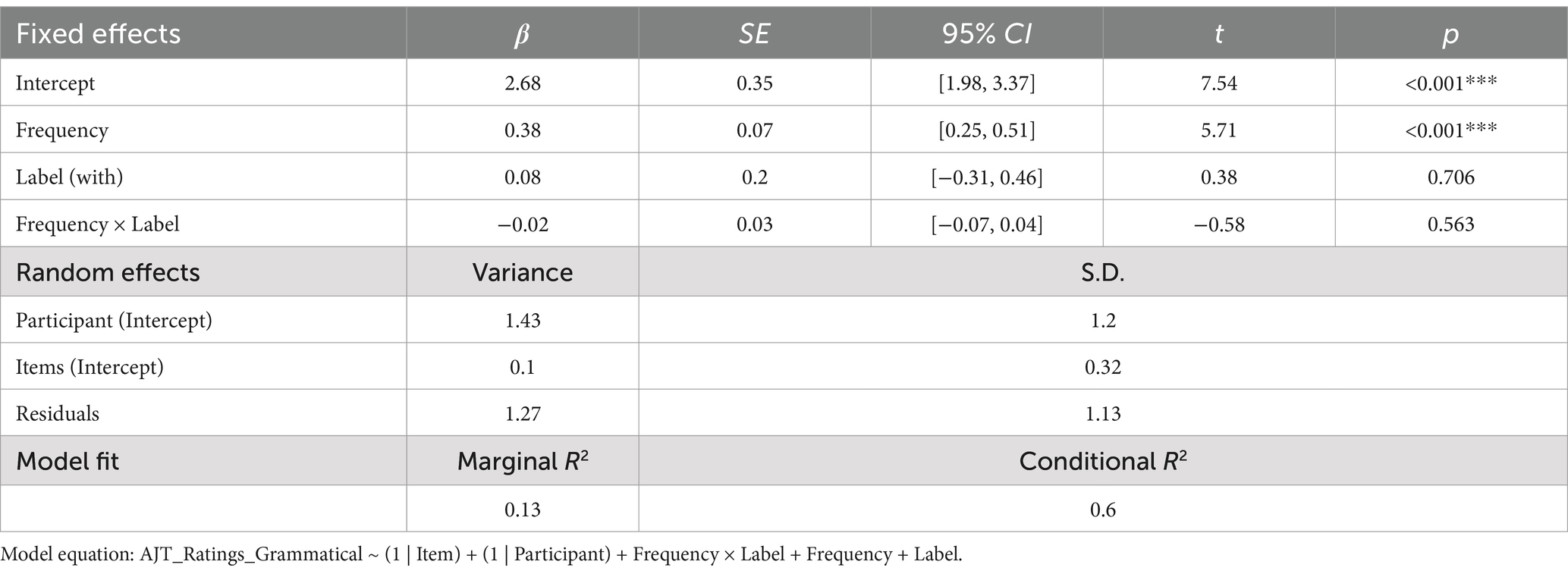Click the Items (Intercept) variance 0.1
The width and height of the screenshot is (1568, 574).
click(523, 367)
